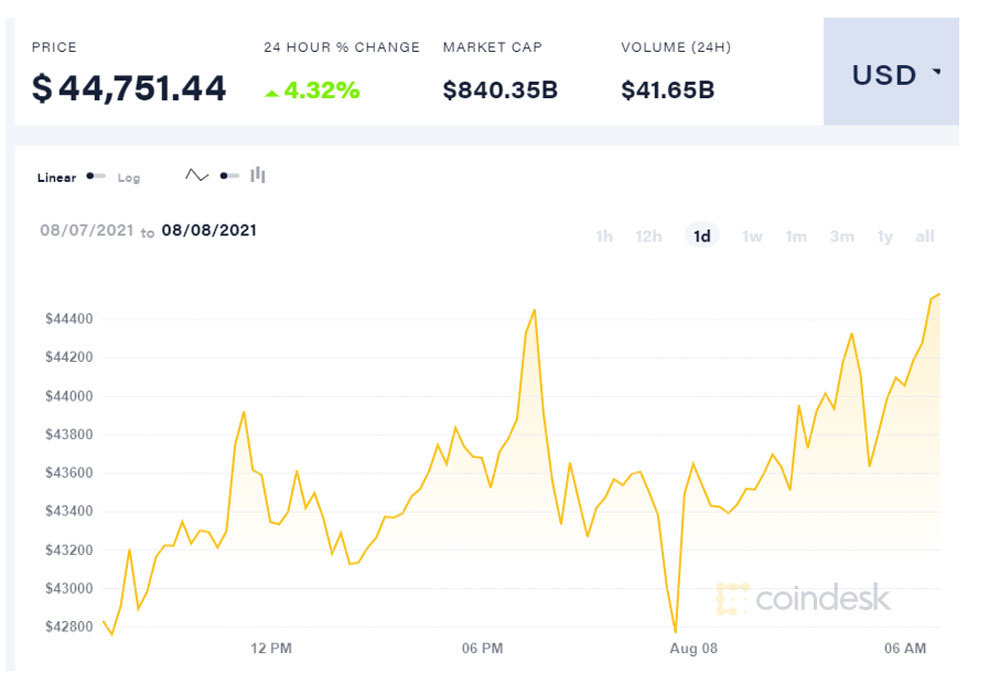The width and height of the screenshot is (1000, 684).
Task: Switch to the all time range tab
Action: (x=925, y=236)
